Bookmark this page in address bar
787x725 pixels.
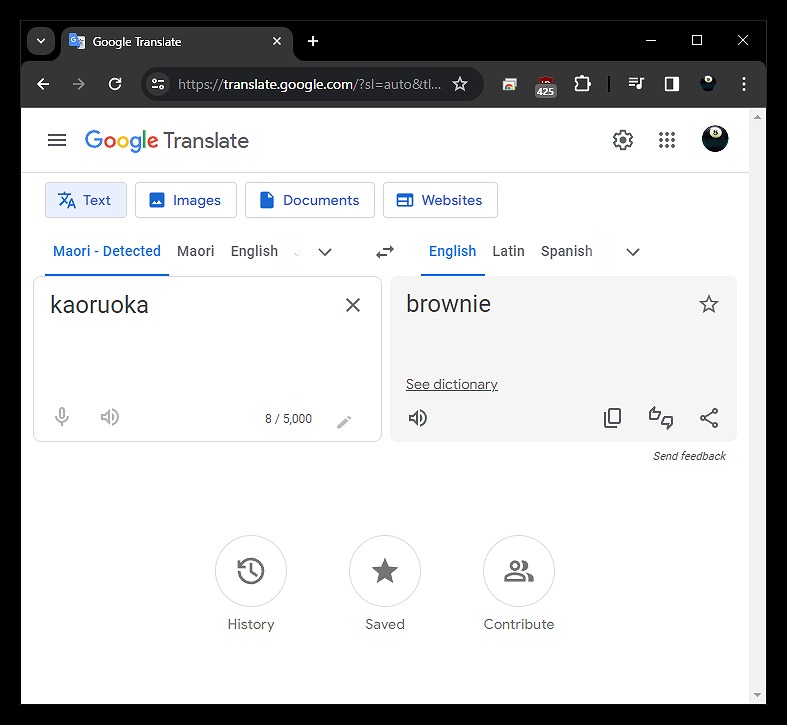(460, 84)
